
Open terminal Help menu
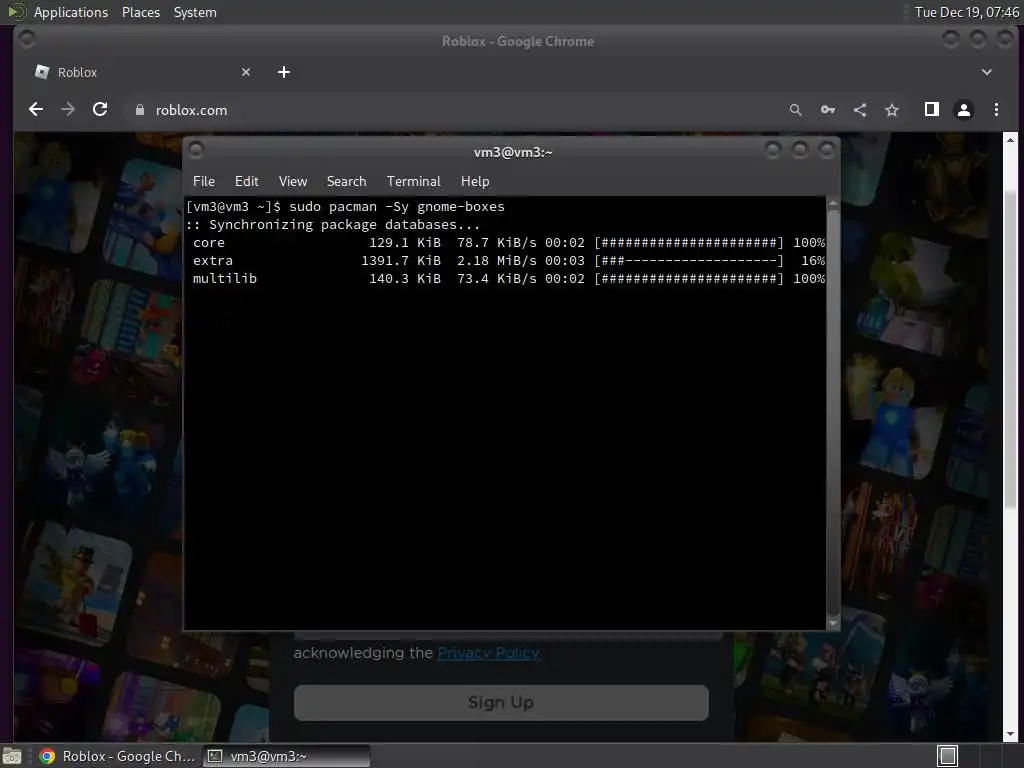475,182
